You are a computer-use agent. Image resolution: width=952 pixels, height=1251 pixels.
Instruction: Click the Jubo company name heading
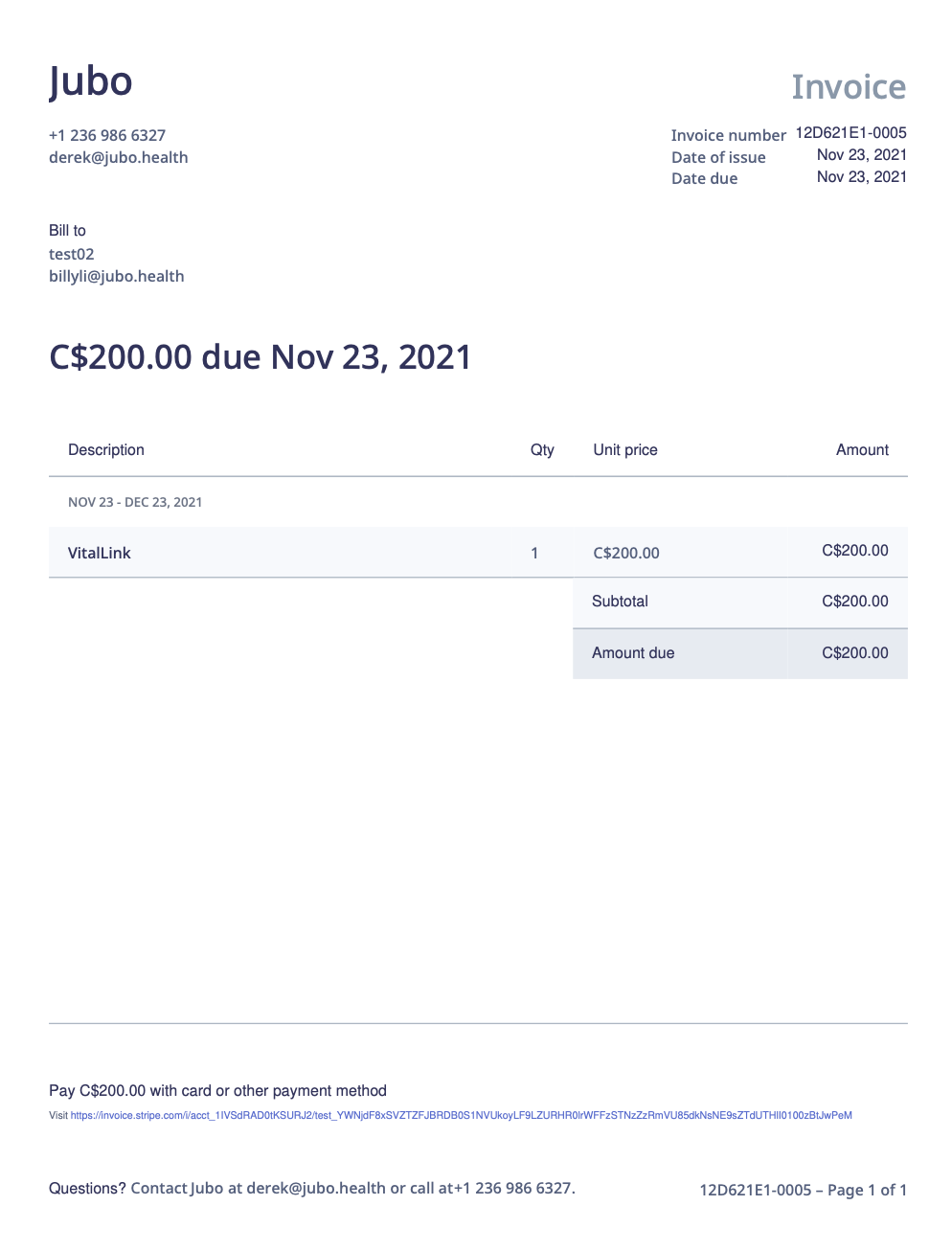click(91, 81)
